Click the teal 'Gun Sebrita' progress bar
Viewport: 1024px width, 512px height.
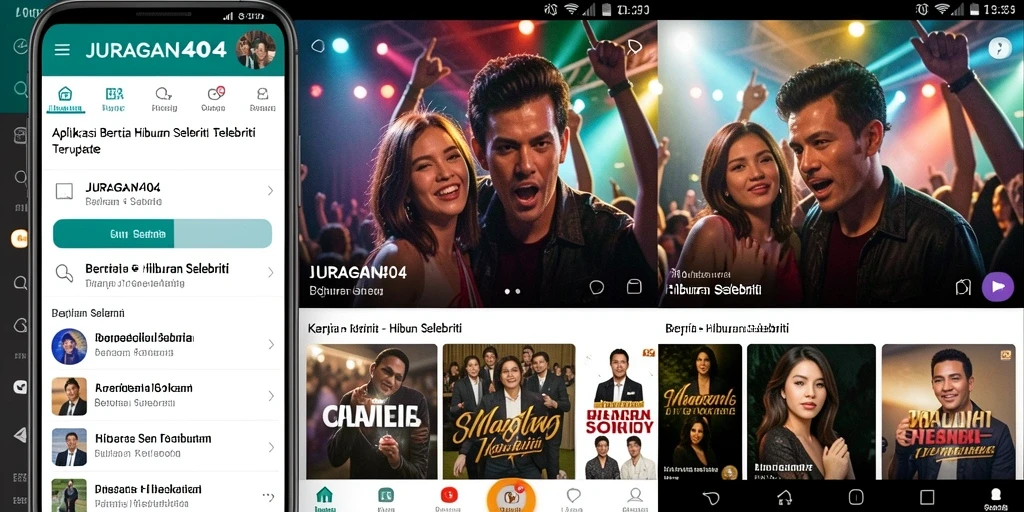point(162,234)
